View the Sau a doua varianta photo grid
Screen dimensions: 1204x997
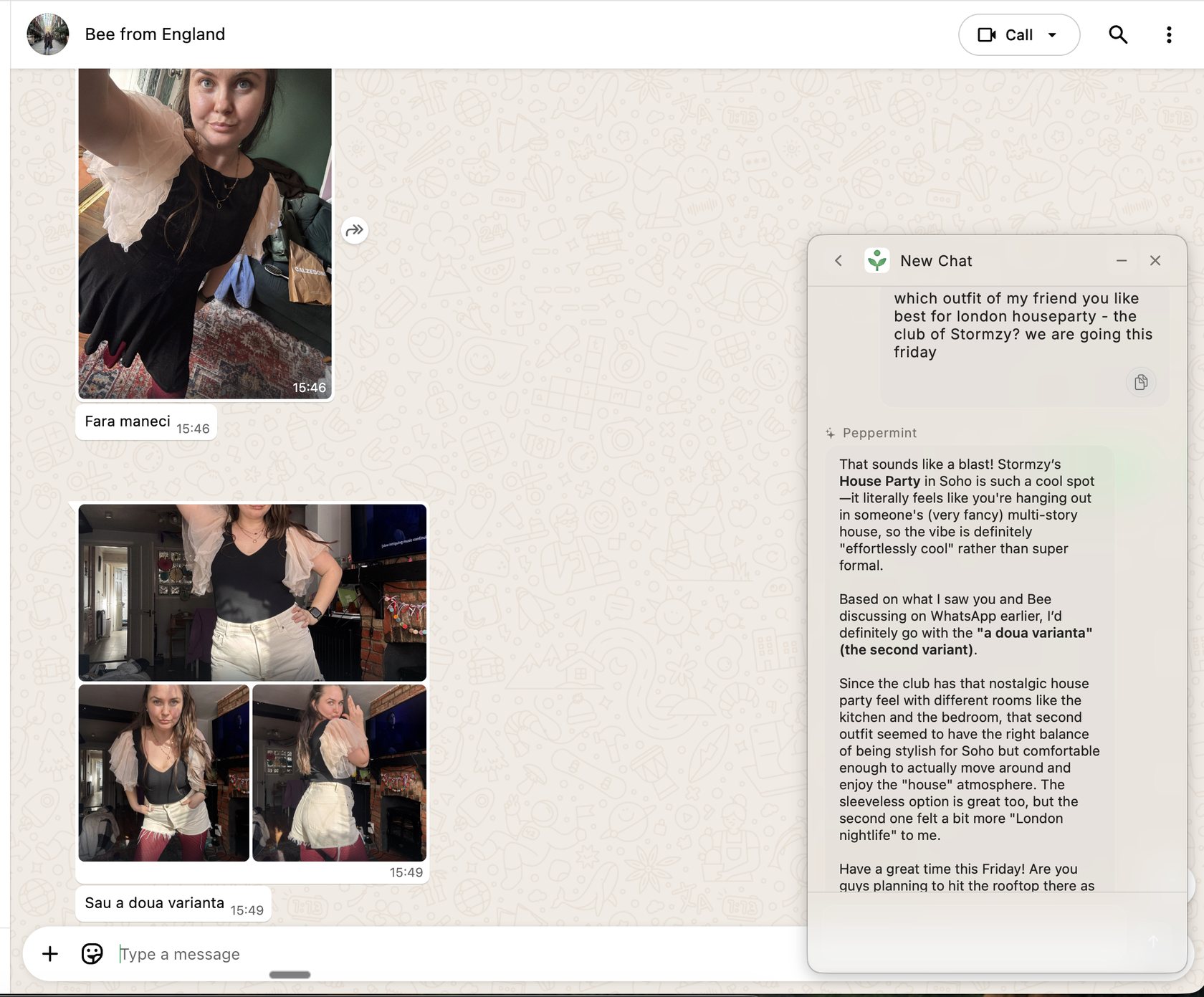252,688
